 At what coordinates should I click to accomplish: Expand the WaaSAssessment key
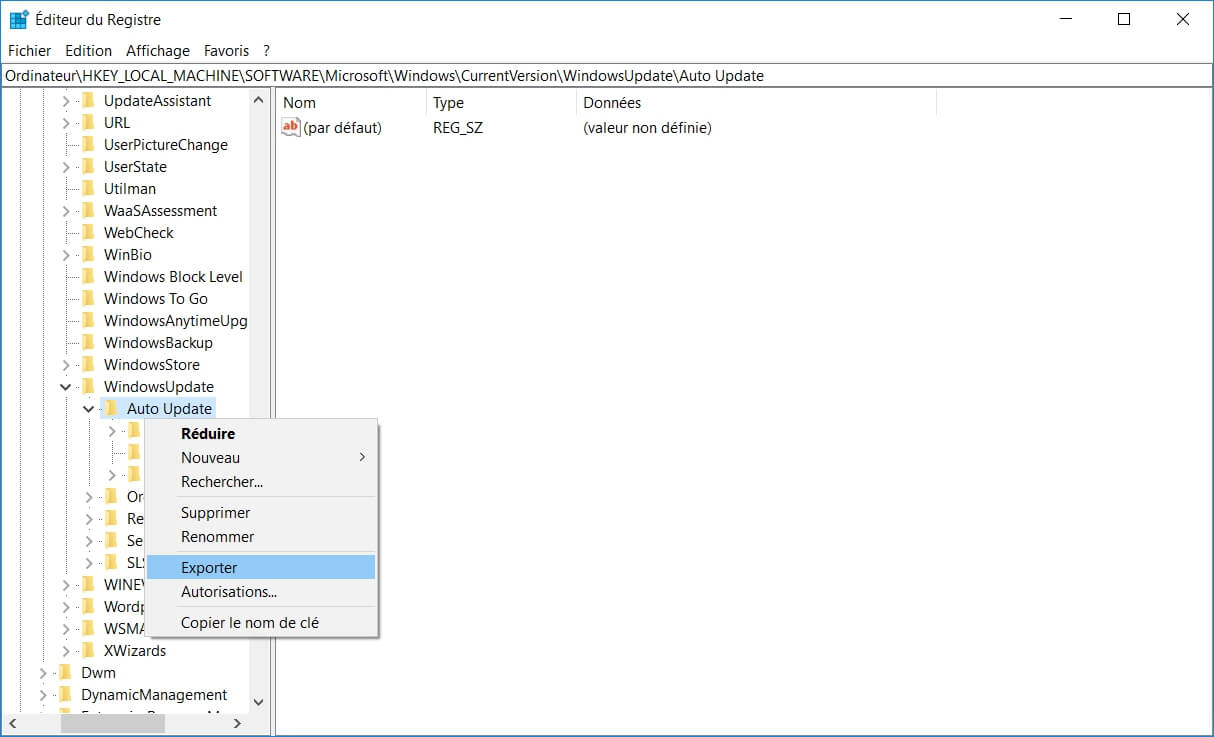pyautogui.click(x=66, y=210)
